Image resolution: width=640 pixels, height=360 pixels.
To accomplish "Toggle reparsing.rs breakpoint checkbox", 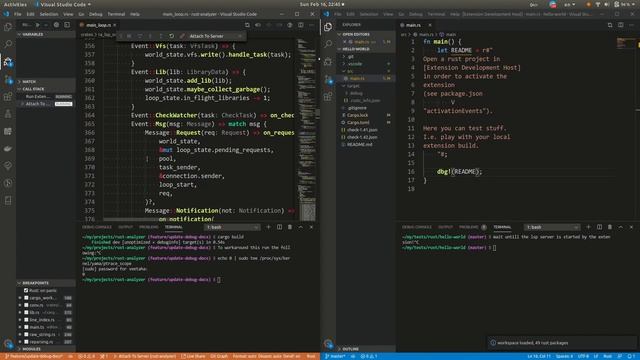I will pos(26,342).
